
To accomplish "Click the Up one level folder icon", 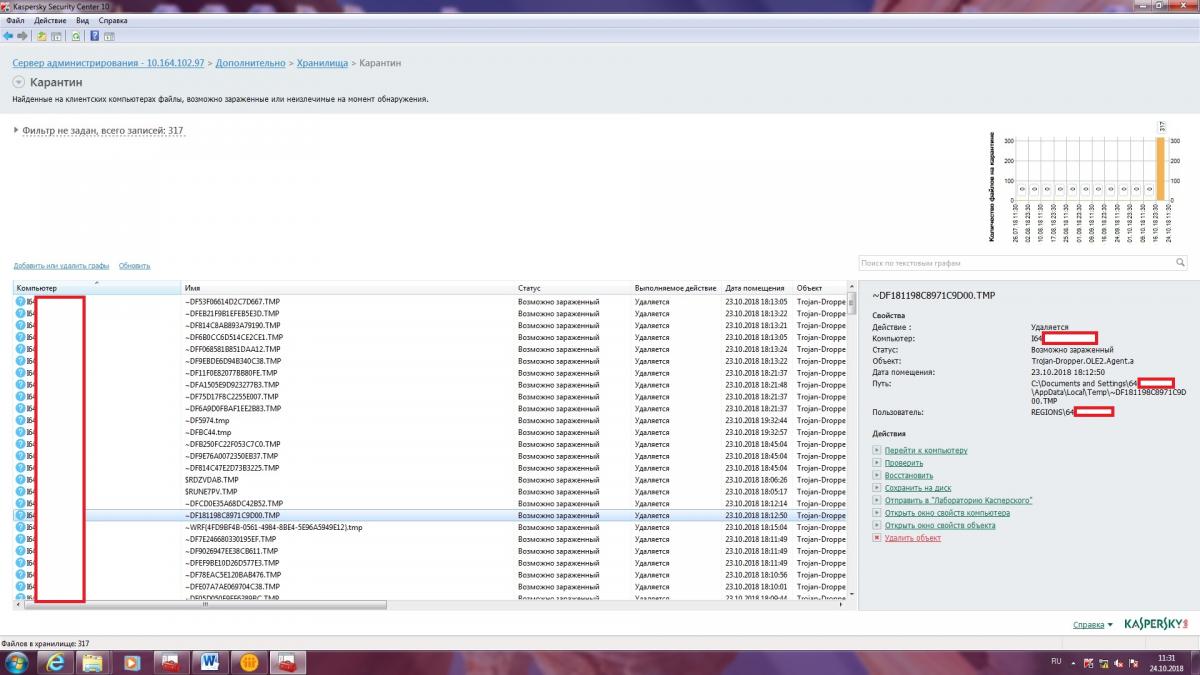I will (41, 36).
